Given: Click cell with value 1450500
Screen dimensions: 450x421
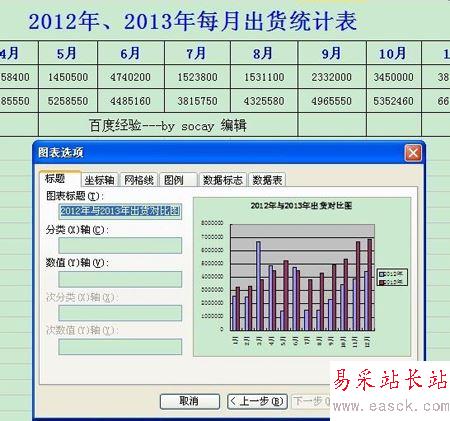Looking at the screenshot, I should click(68, 77).
